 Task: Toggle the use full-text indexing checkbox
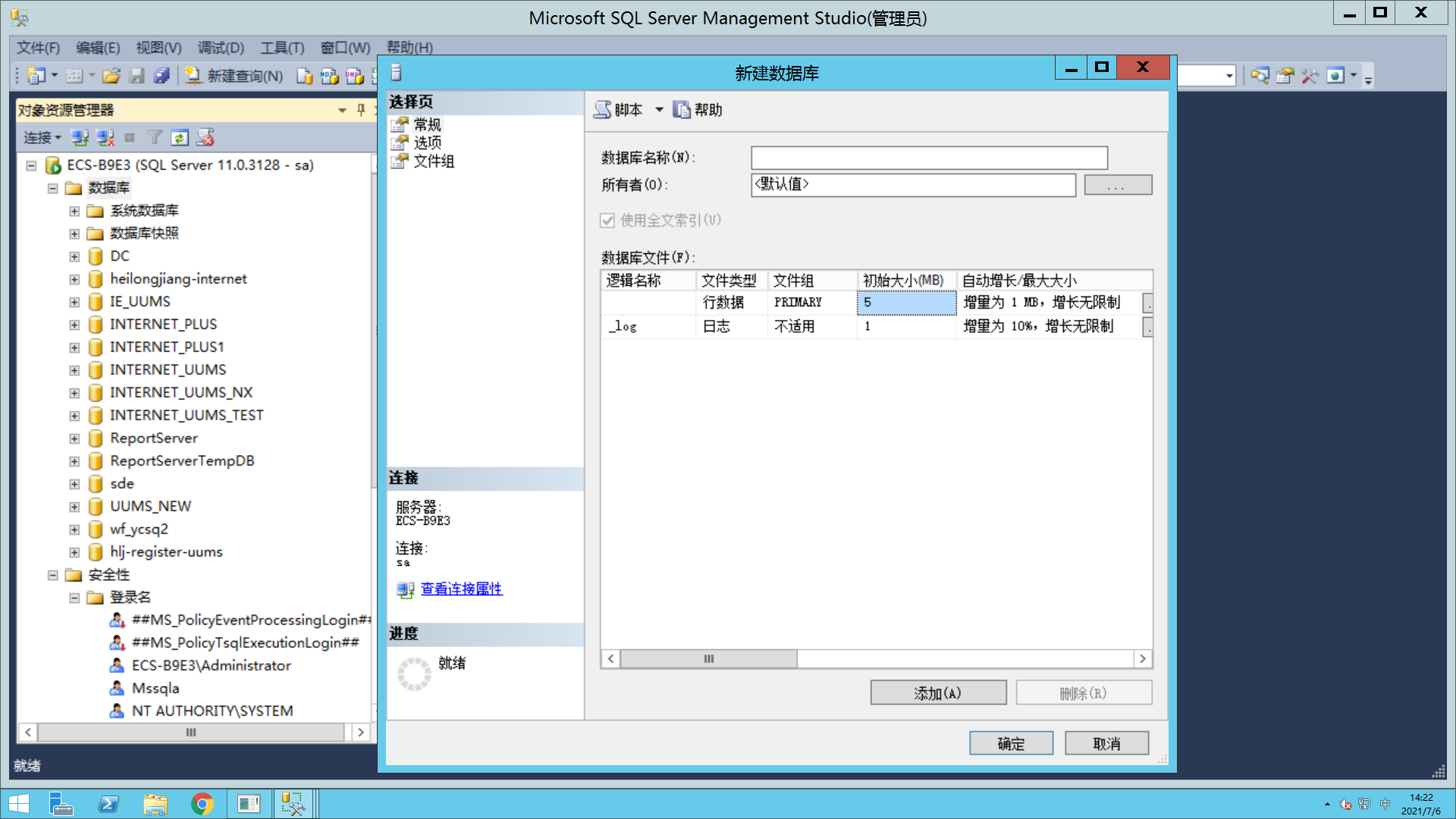[607, 221]
